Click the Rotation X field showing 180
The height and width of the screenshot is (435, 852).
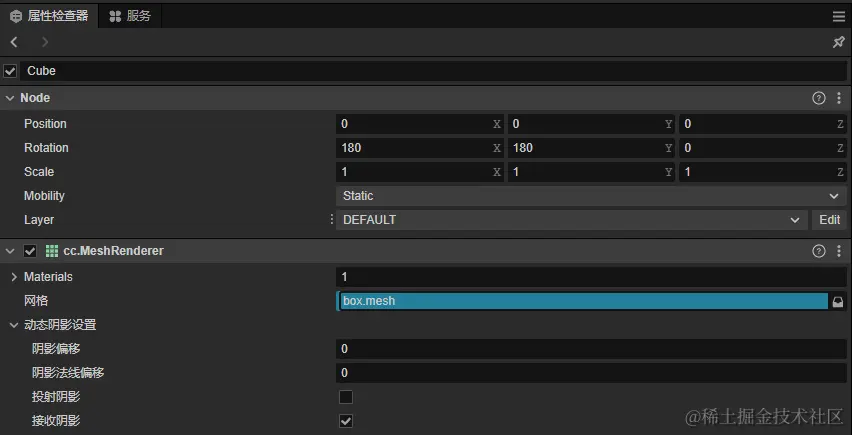(419, 148)
